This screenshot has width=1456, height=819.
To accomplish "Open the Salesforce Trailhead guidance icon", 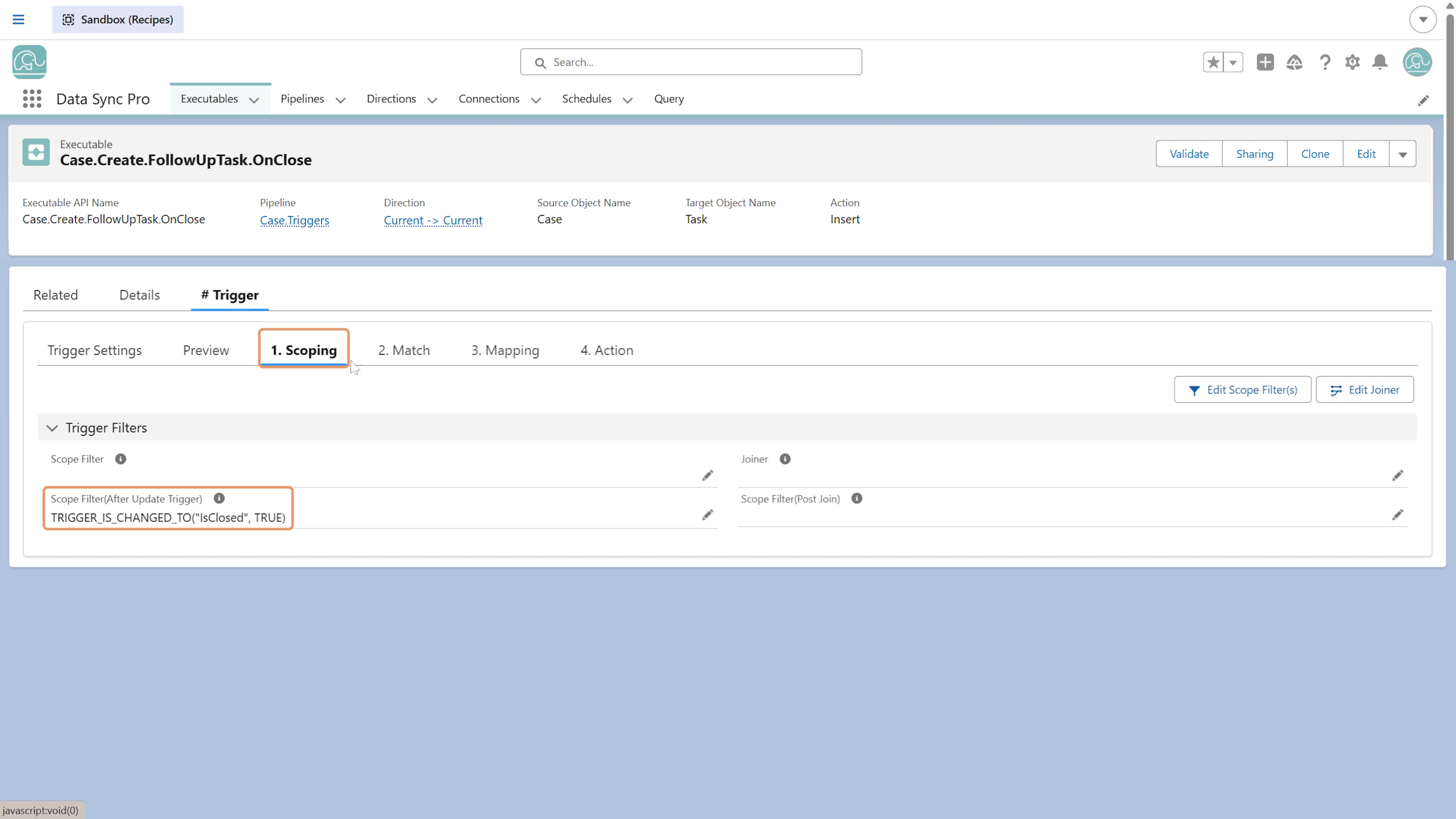I will click(x=1294, y=62).
